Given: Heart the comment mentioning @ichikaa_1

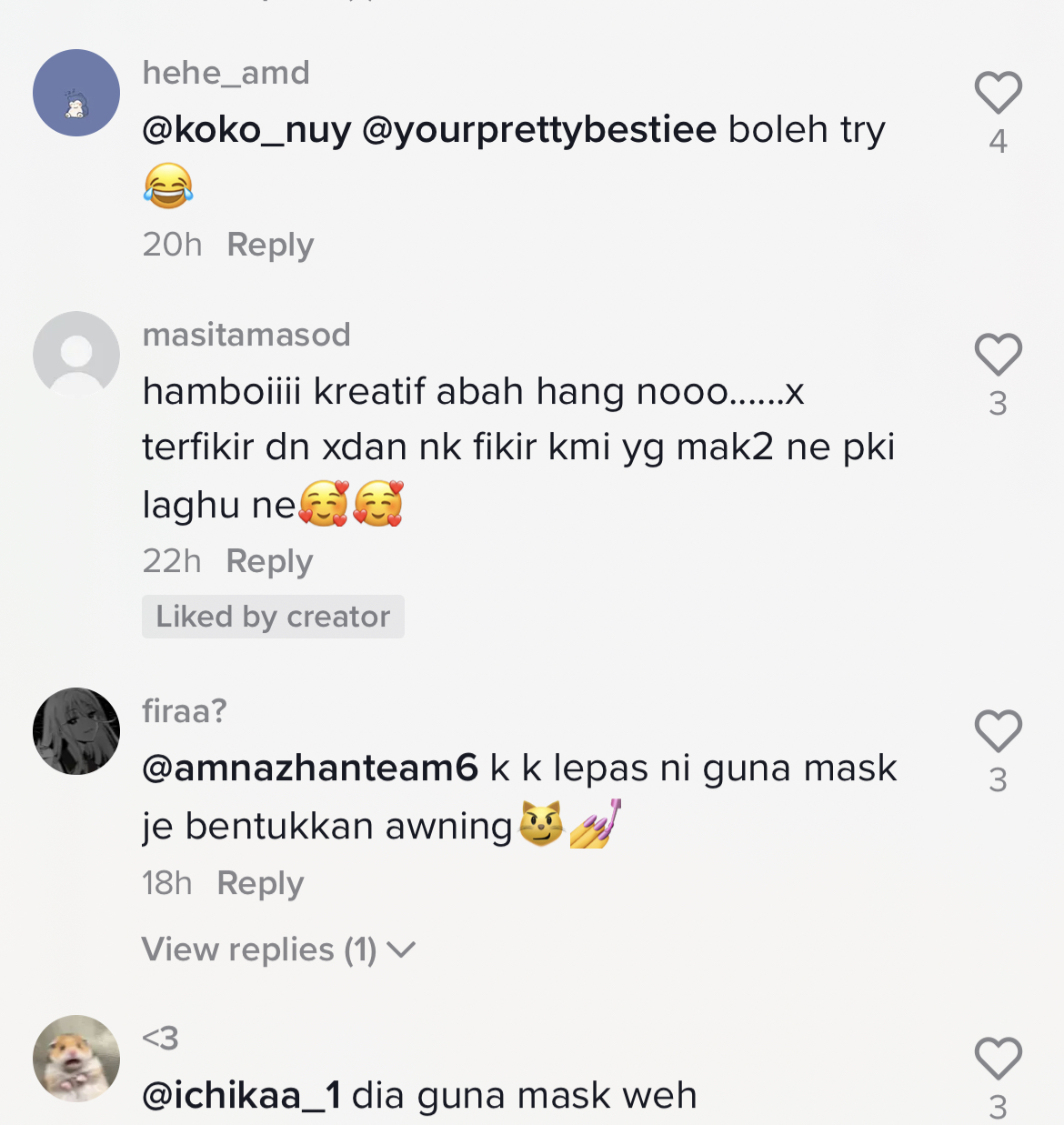Looking at the screenshot, I should click(x=998, y=1058).
